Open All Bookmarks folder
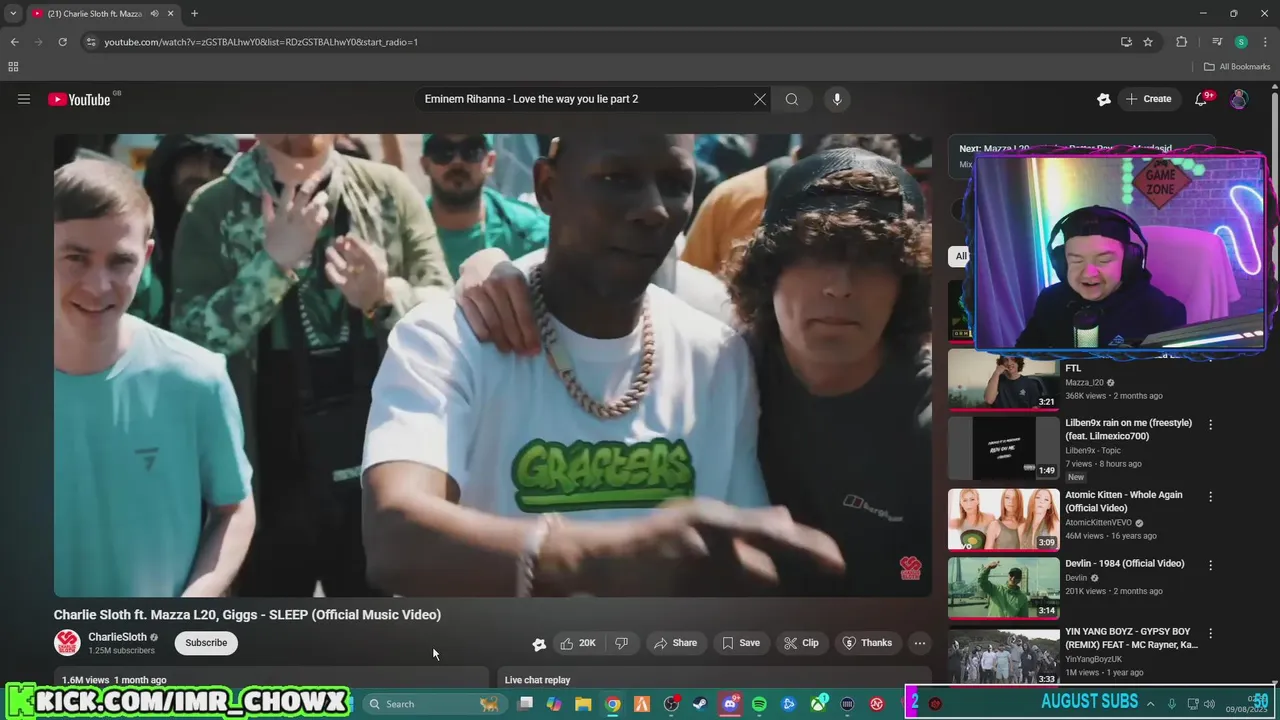This screenshot has height=720, width=1280. coord(1236,67)
